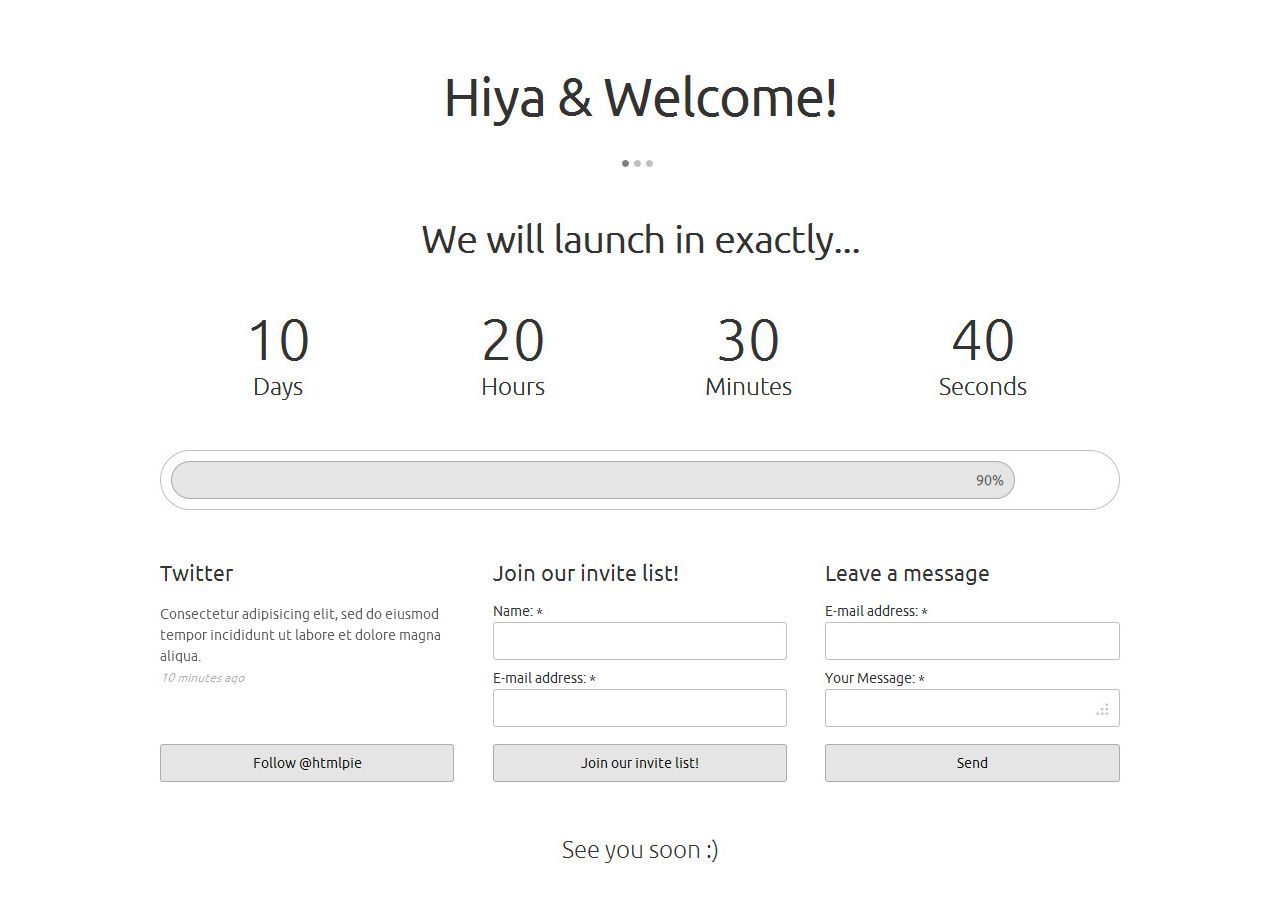
Task: Select the Leave a message heading
Action: click(x=907, y=573)
